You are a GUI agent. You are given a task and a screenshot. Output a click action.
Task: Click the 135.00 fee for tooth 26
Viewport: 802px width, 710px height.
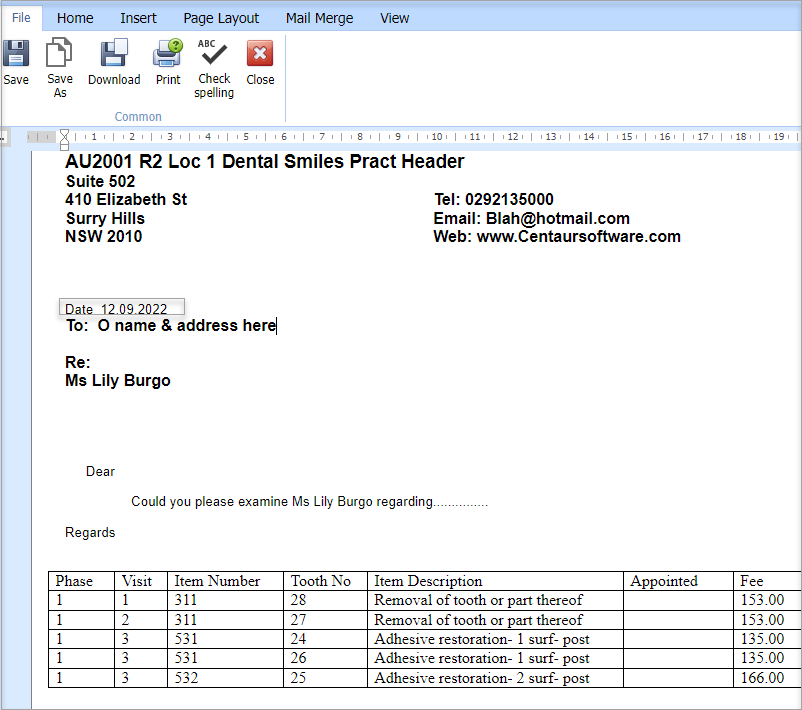pyautogui.click(x=767, y=658)
